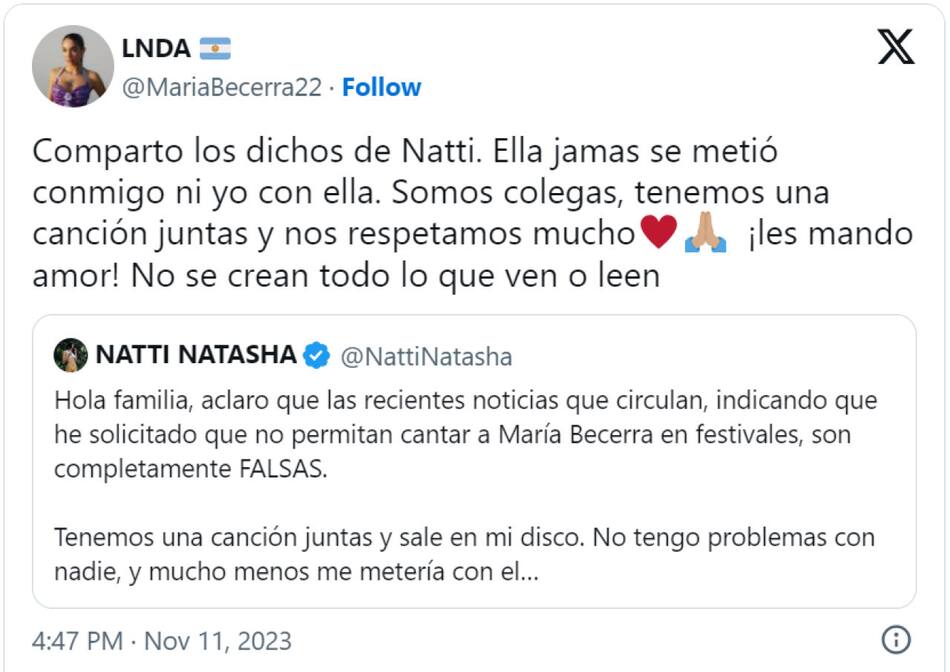Viewport: 950px width, 672px height.
Task: Click the quoted paragraph "Tenemos una canción juntas"
Action: click(x=464, y=537)
